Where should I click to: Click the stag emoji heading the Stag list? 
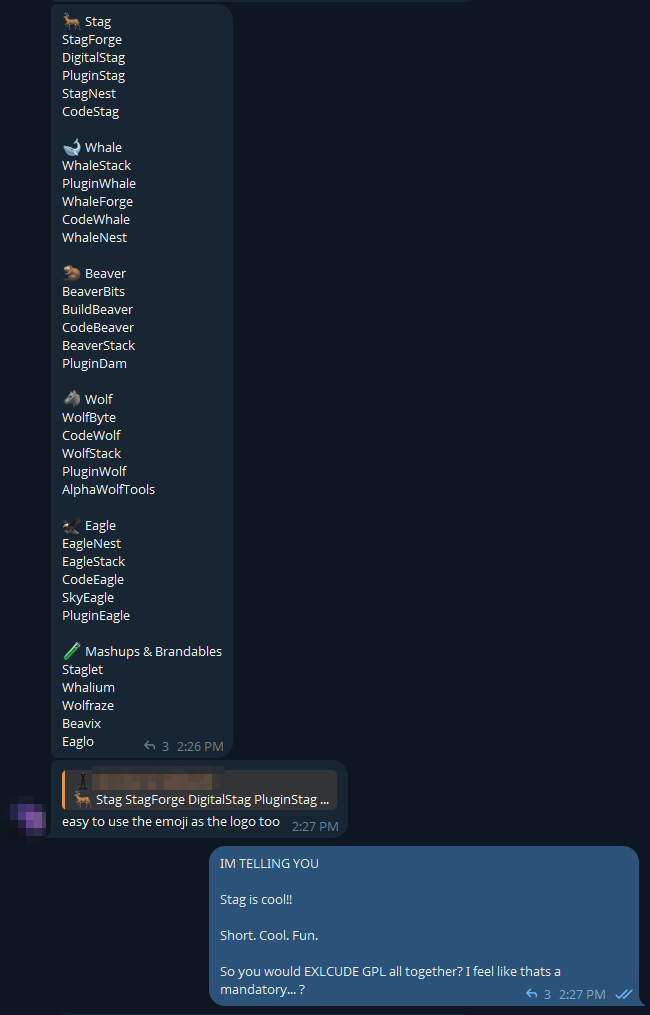tap(71, 21)
